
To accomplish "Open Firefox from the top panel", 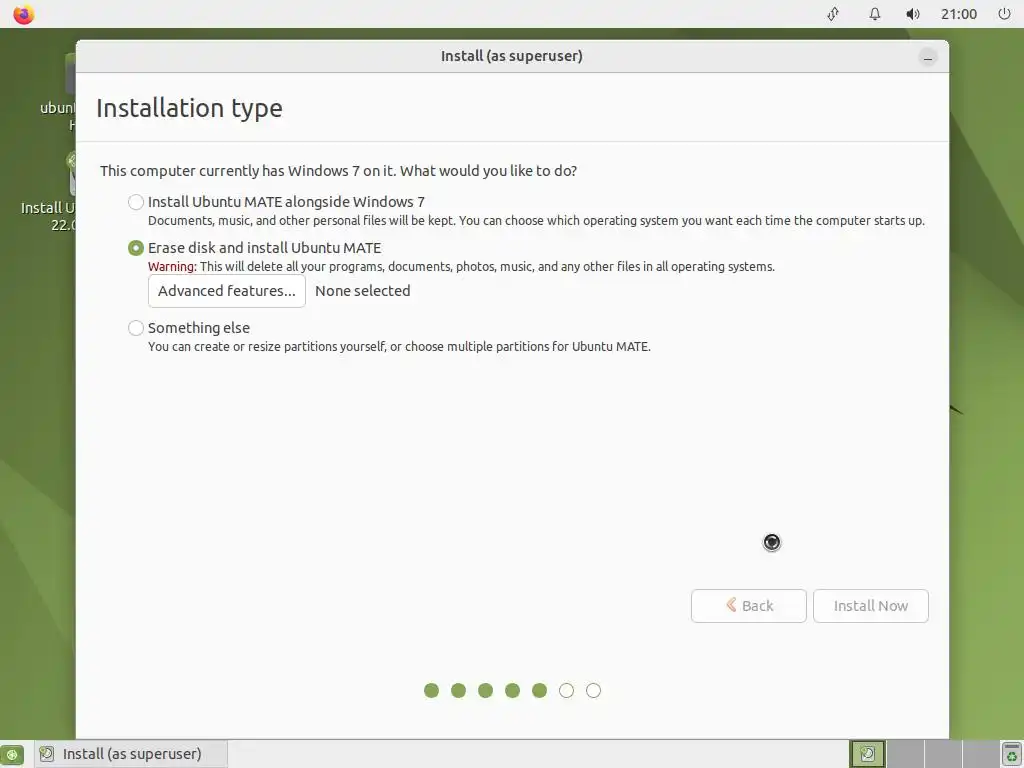I will click(24, 14).
